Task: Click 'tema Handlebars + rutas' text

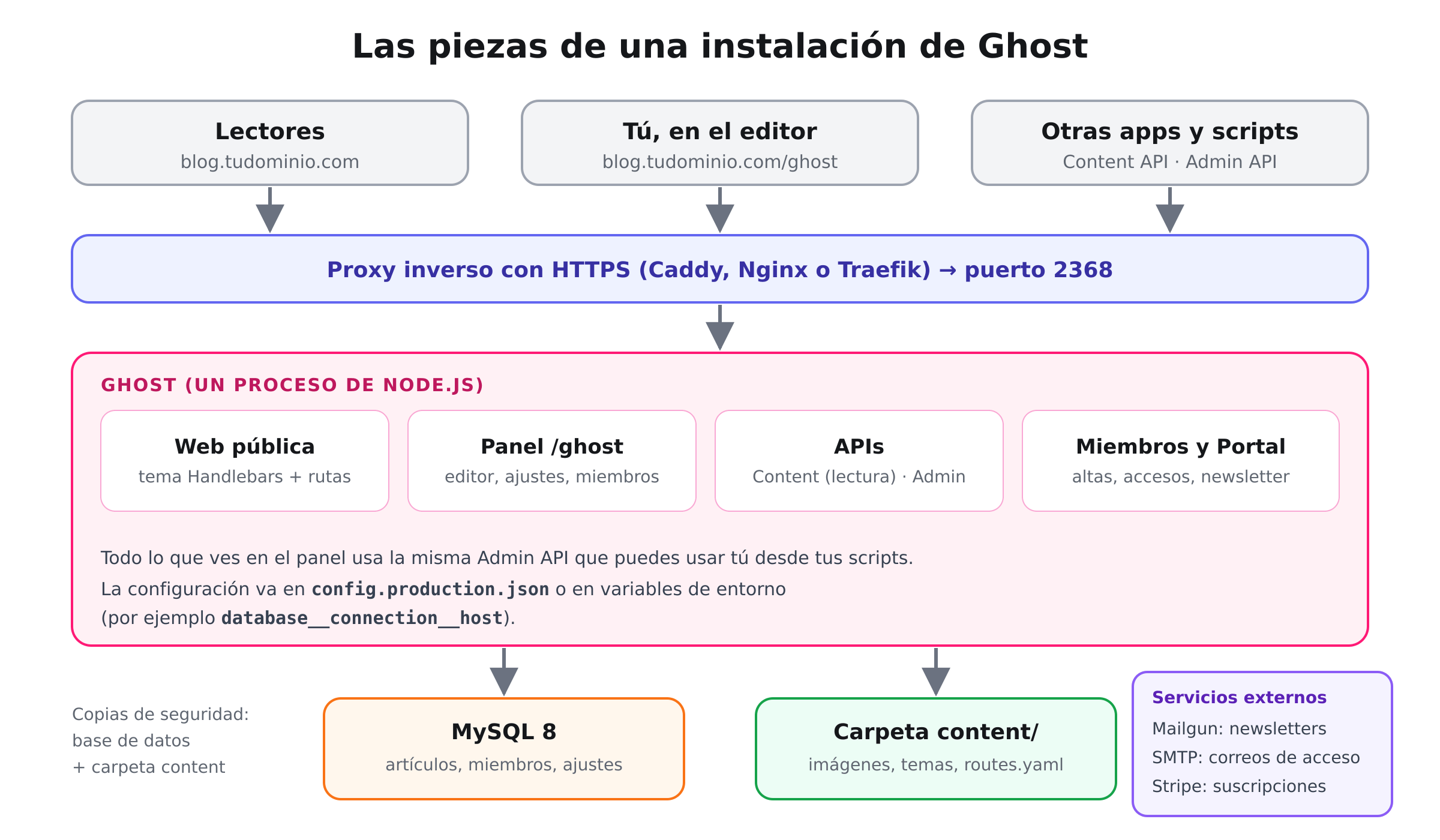Action: pyautogui.click(x=245, y=477)
